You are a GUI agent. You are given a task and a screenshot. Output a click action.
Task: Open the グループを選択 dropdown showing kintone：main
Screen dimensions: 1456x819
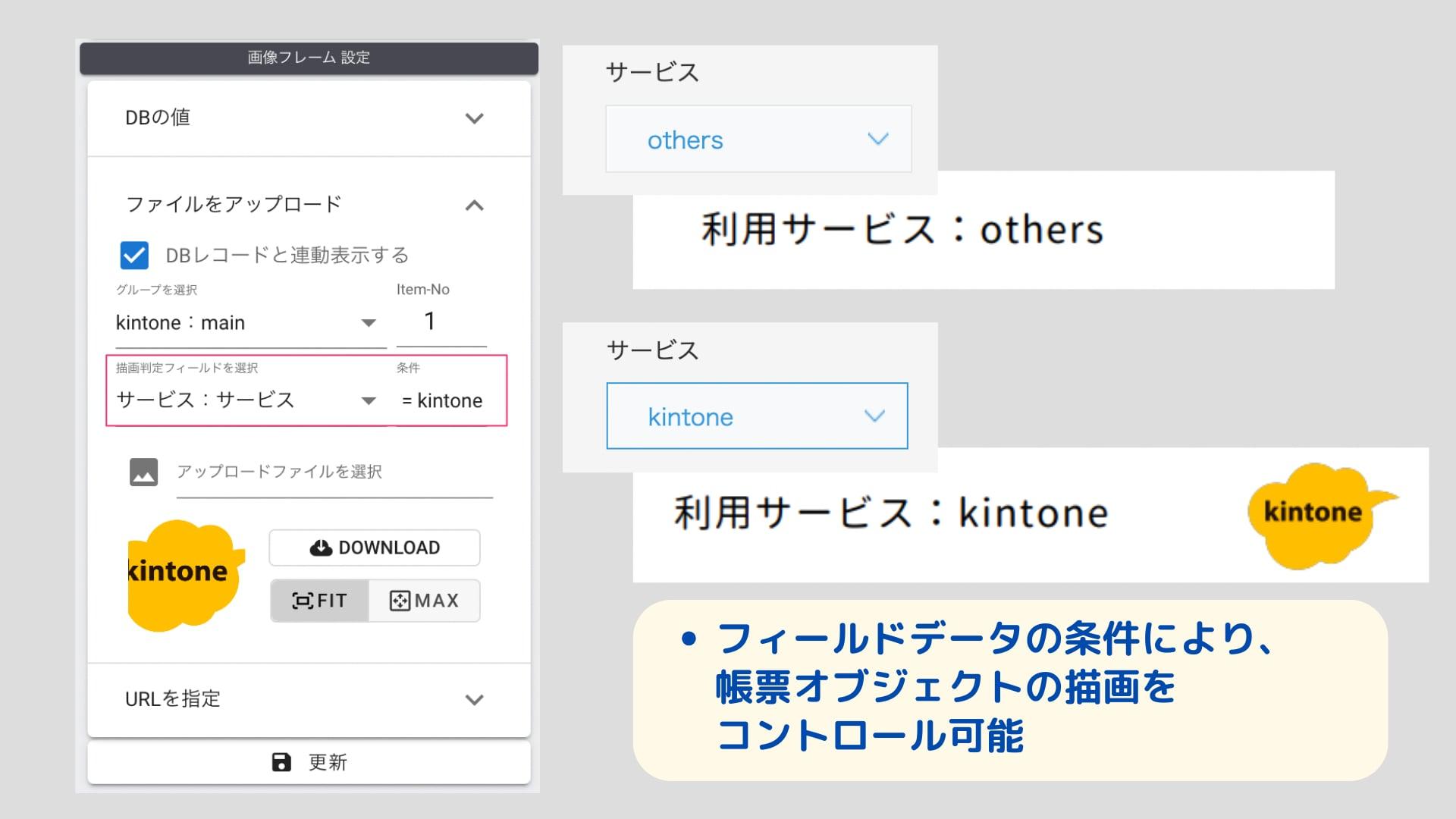pyautogui.click(x=250, y=323)
